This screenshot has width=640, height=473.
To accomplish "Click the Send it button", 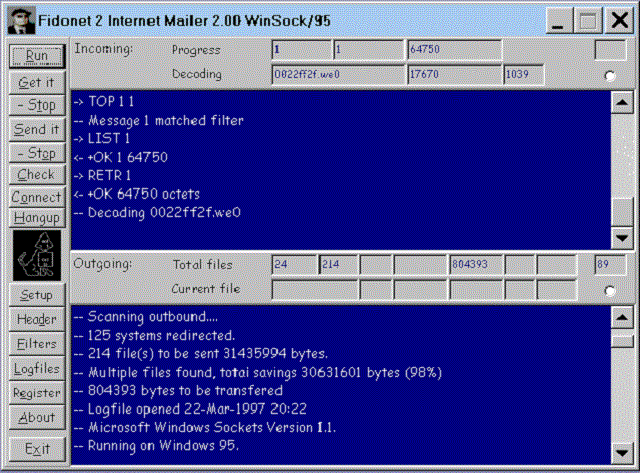I will pos(37,129).
